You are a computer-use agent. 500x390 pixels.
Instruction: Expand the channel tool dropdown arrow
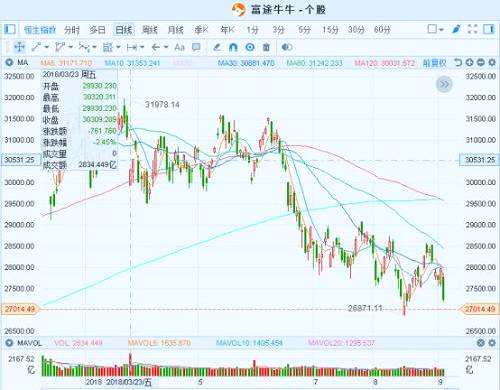tap(70, 47)
